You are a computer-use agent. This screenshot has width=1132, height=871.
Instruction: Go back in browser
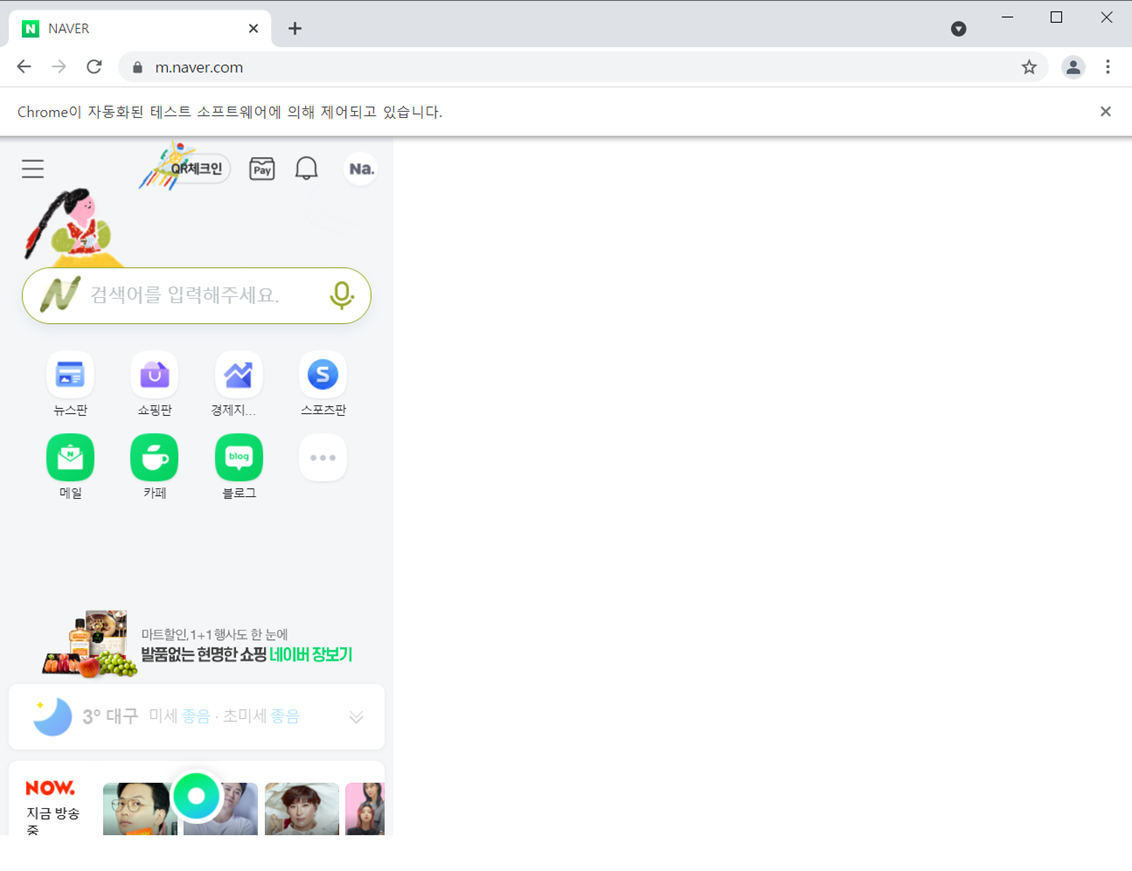click(x=24, y=67)
